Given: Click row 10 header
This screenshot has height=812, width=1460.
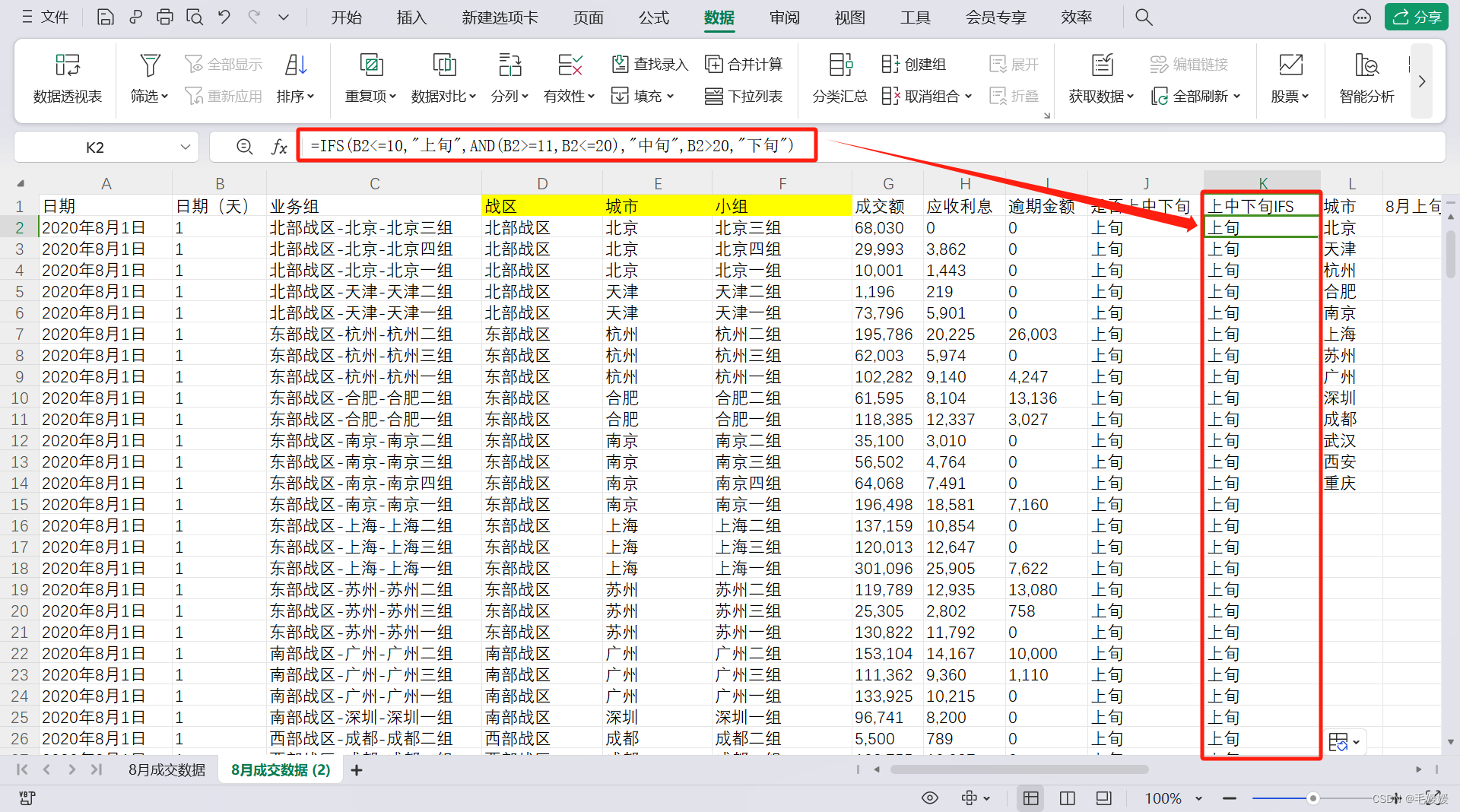Looking at the screenshot, I should 19,398.
